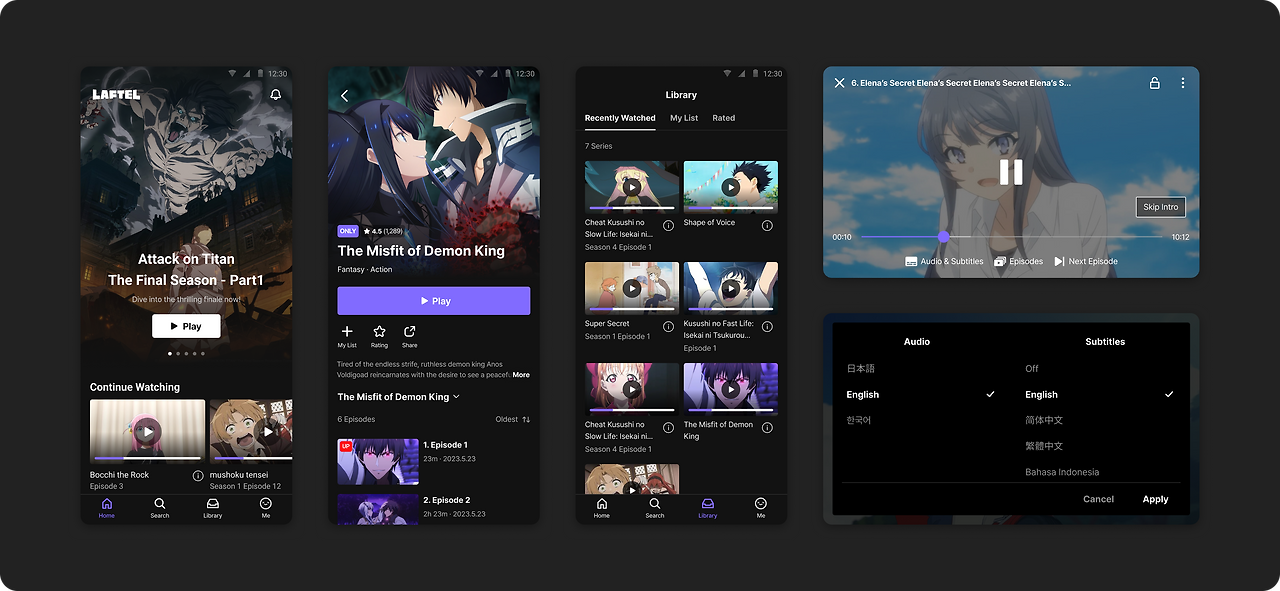Viewport: 1280px width, 591px height.
Task: Expand description with More link
Action: click(x=521, y=375)
